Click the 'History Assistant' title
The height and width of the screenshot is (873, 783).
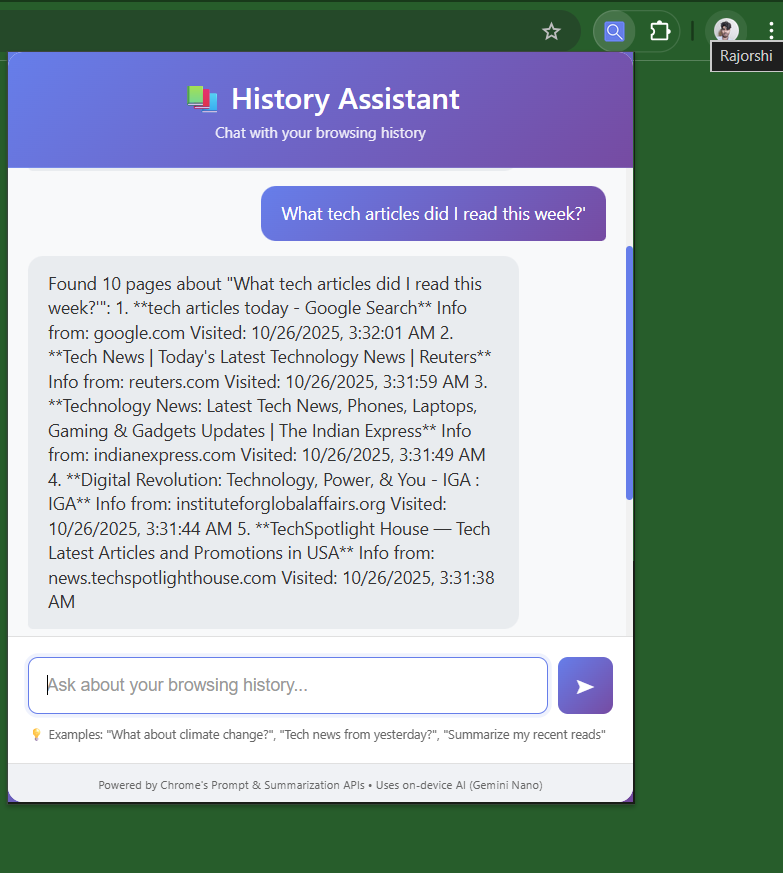point(345,99)
